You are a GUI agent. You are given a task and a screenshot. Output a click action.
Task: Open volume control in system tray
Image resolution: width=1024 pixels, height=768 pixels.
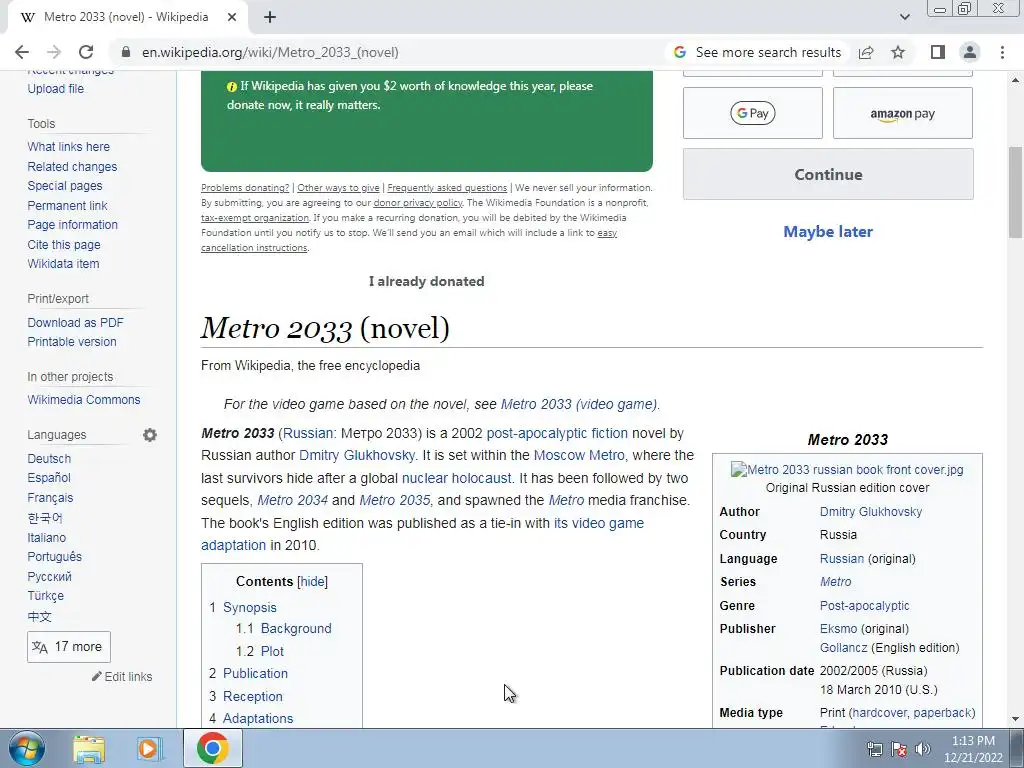click(x=923, y=749)
